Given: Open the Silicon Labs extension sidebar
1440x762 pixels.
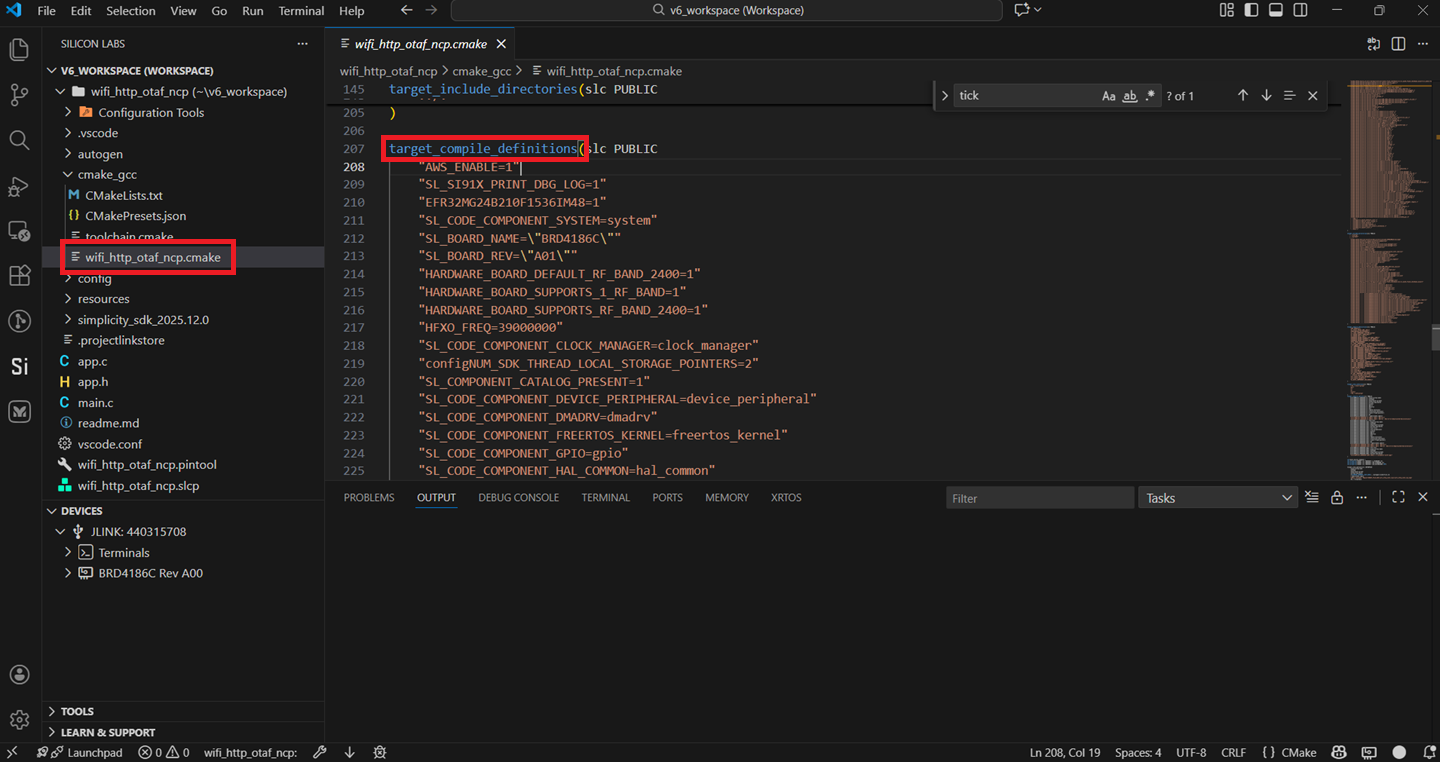Looking at the screenshot, I should click(18, 366).
